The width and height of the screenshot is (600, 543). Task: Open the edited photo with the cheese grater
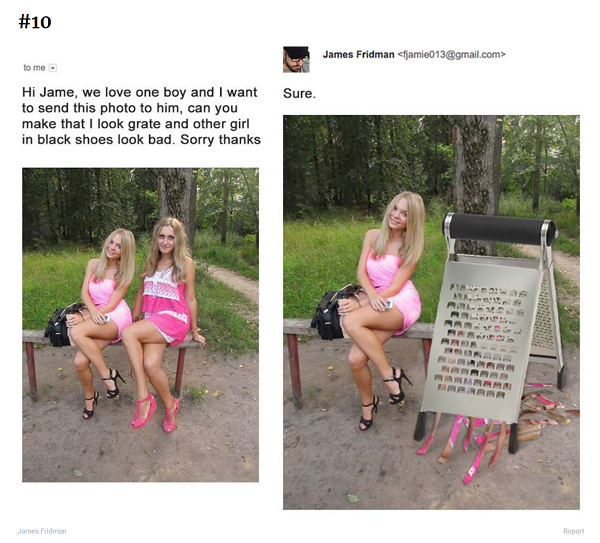coord(431,312)
